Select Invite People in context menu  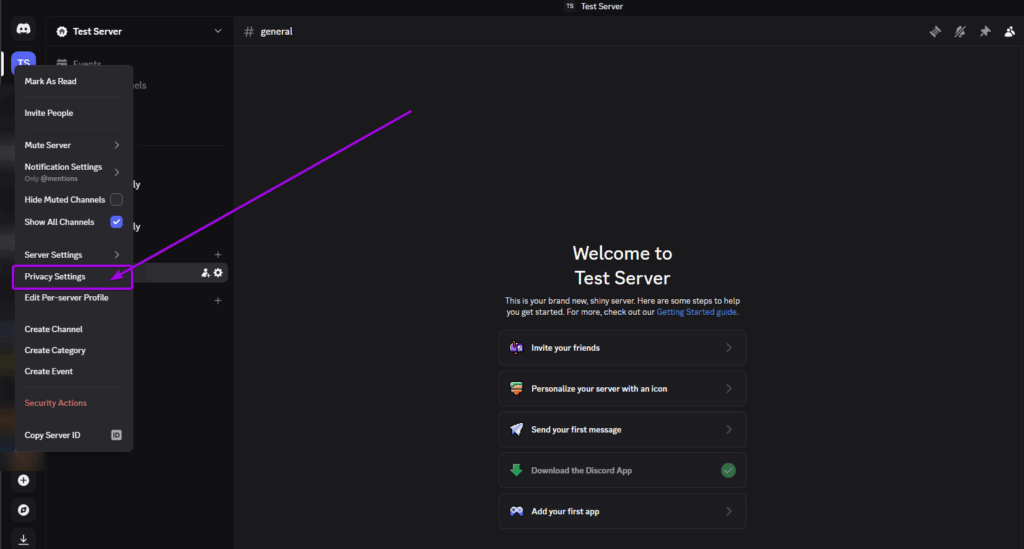[72, 113]
